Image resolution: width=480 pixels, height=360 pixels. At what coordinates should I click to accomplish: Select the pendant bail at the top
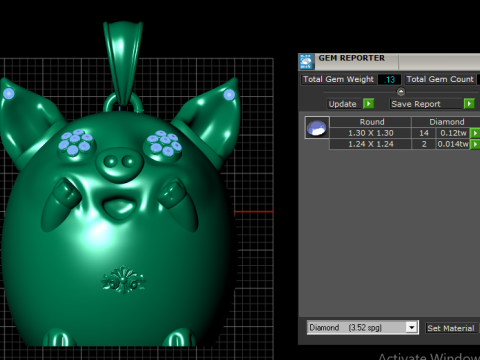(123, 63)
